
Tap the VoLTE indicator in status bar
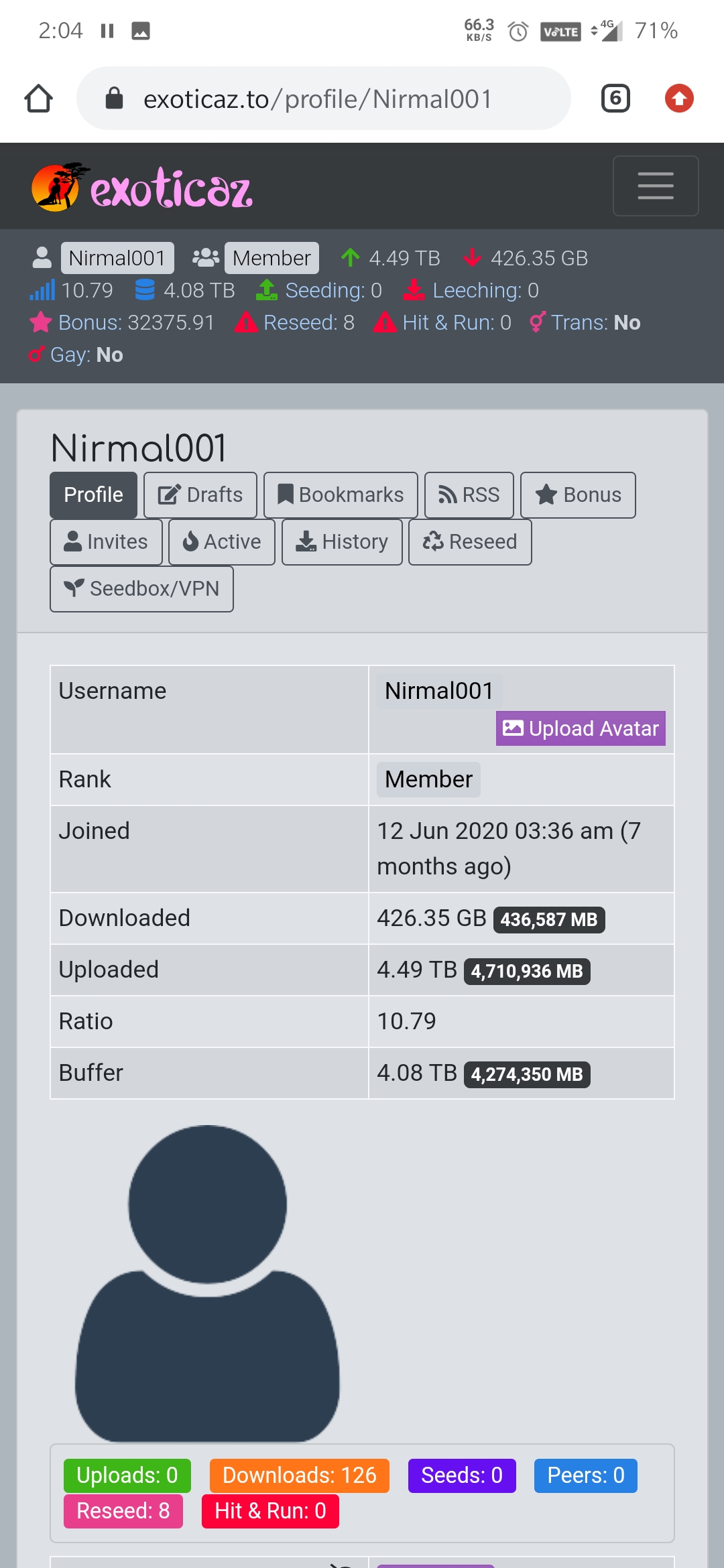pyautogui.click(x=560, y=31)
